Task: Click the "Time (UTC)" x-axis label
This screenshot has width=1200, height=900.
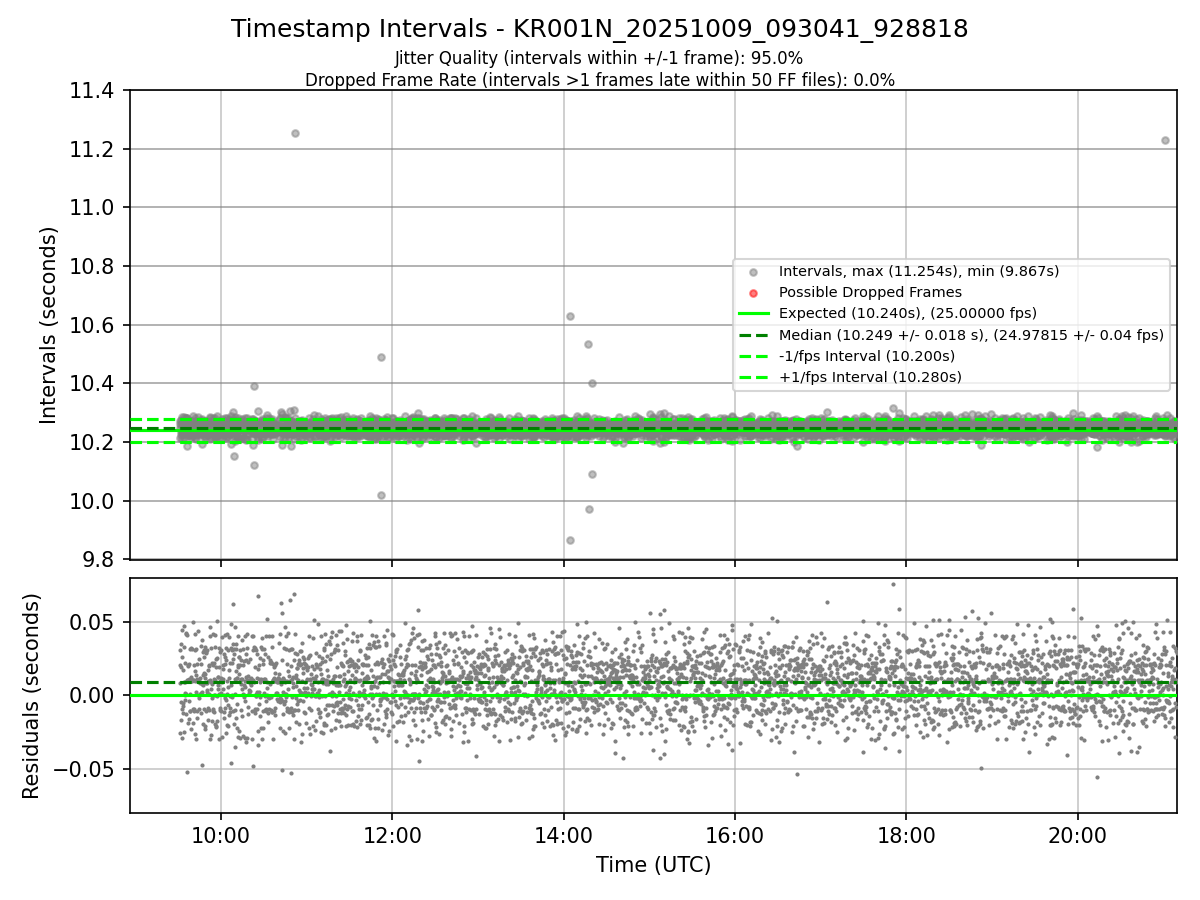Action: pos(653,865)
